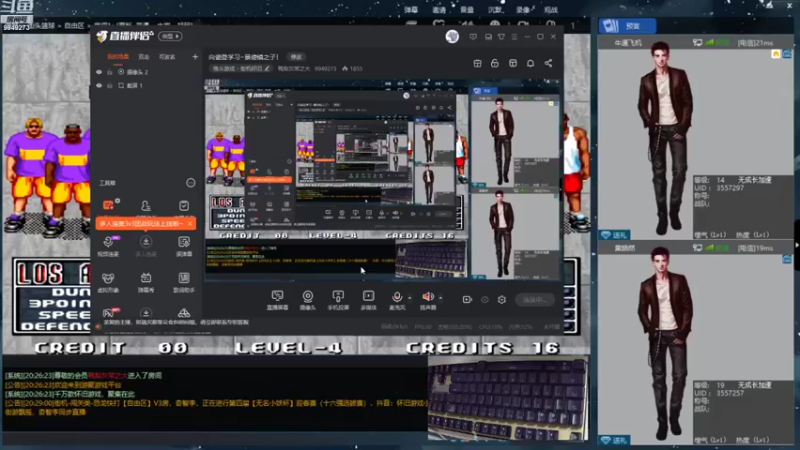Open the user avatar in the 直播伴侣 title bar

pyautogui.click(x=452, y=37)
